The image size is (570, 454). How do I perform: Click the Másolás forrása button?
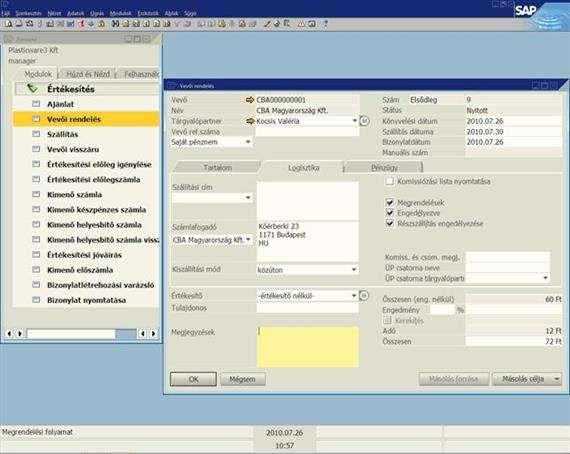pos(454,379)
